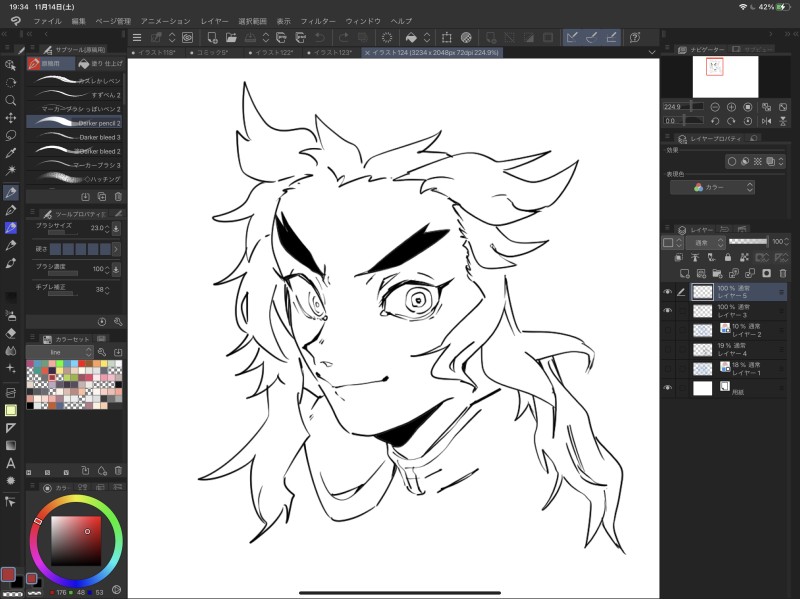
Task: Open the レイヤー menu
Action: coord(214,21)
